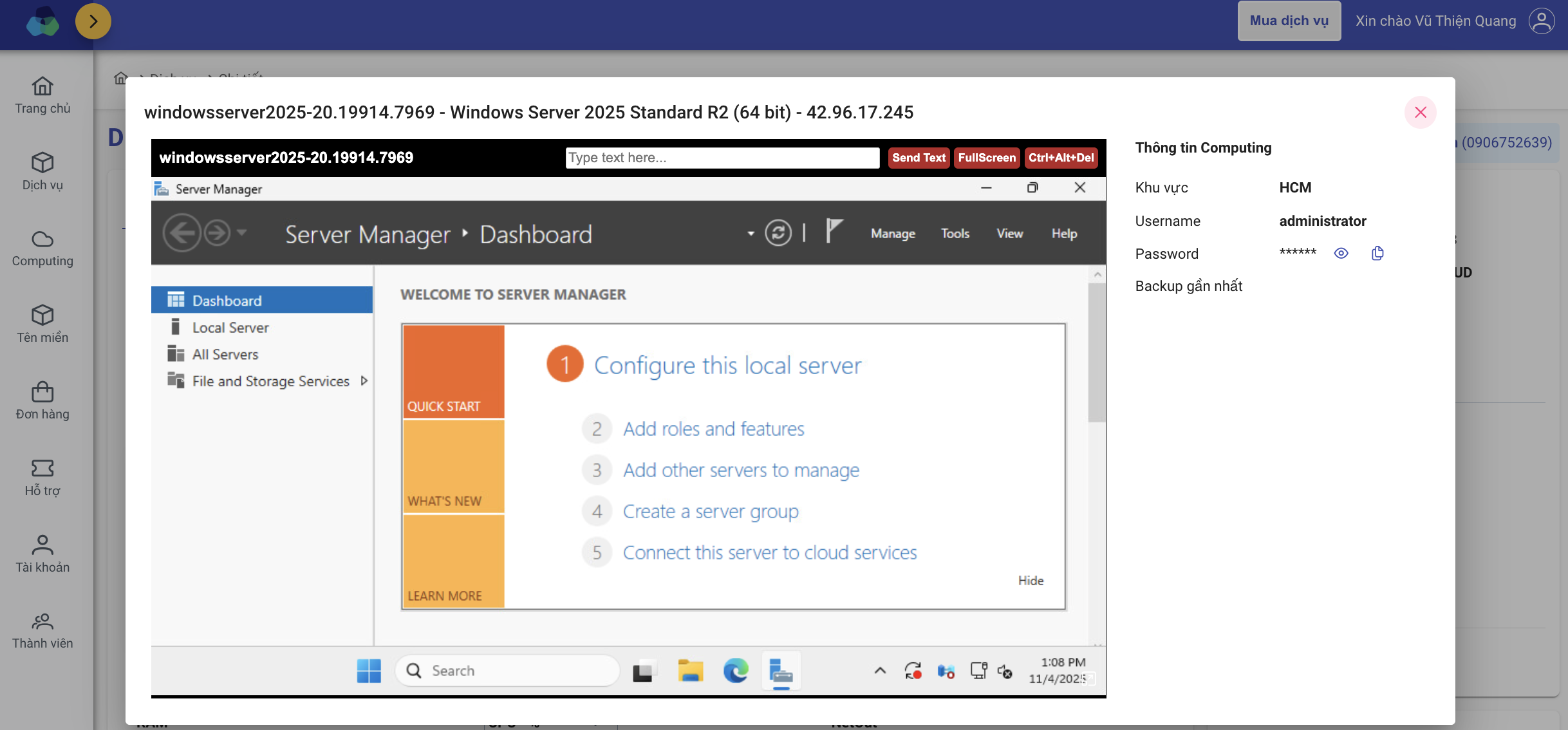Open the Tools menu
This screenshot has height=730, width=1568.
coord(955,234)
